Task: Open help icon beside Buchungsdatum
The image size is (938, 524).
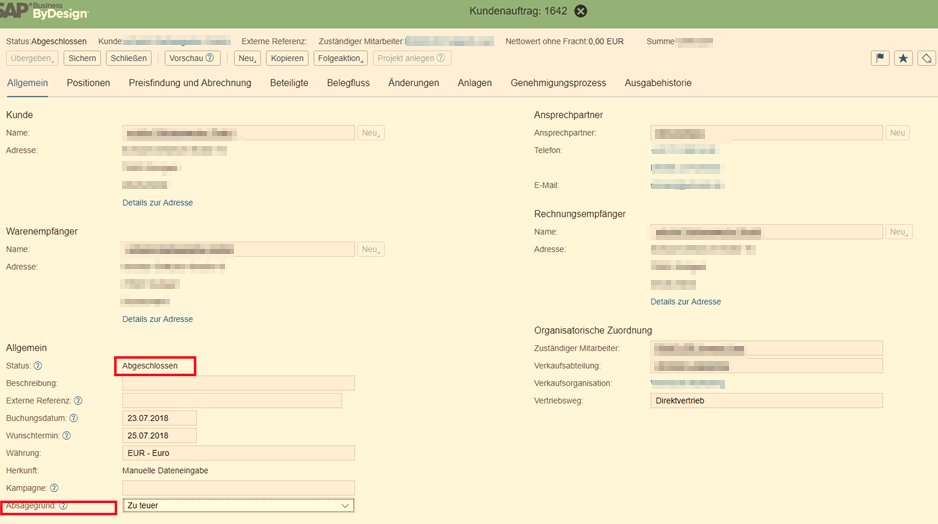Action: pos(74,418)
